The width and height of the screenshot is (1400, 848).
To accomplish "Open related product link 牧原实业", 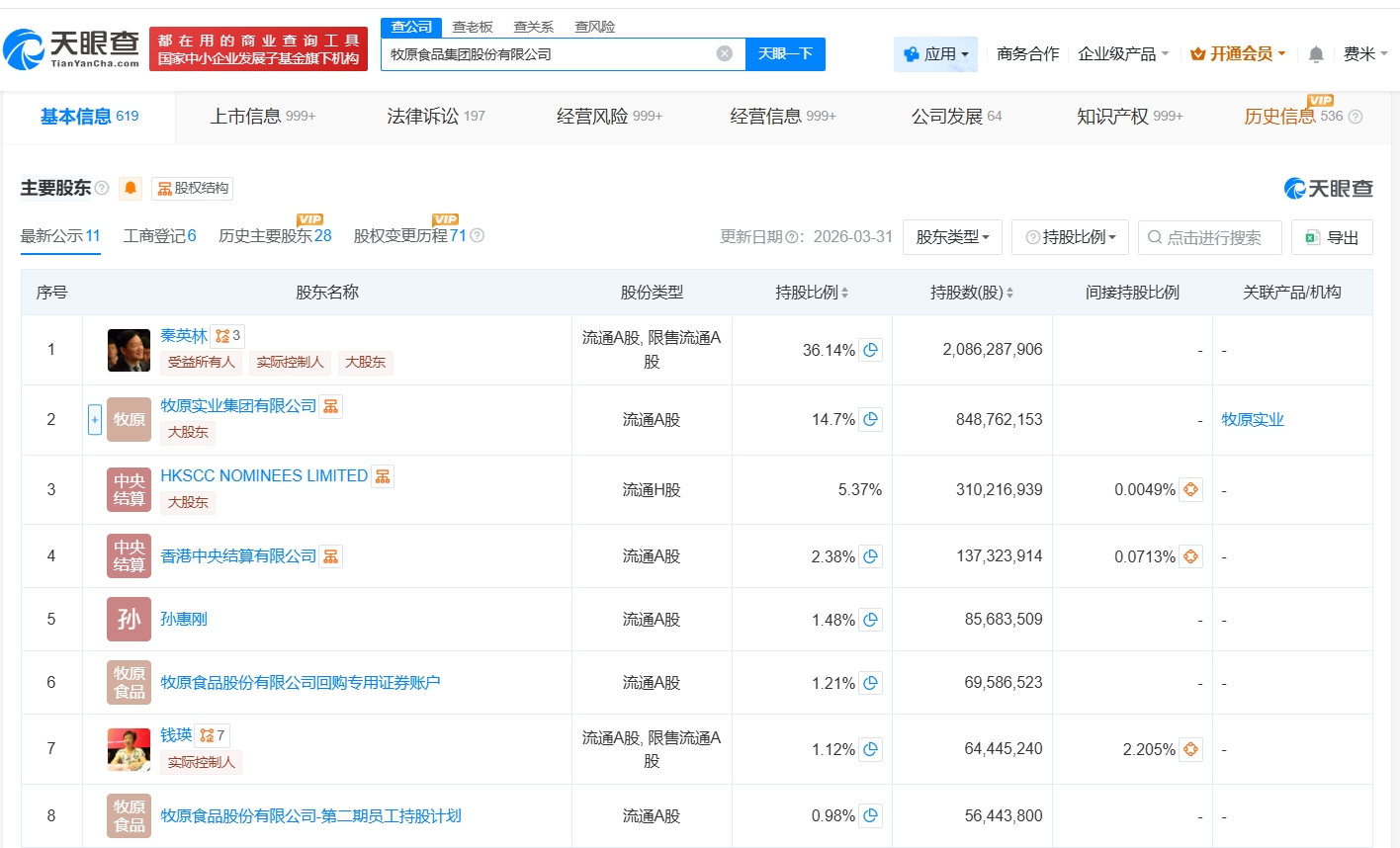I will tap(1253, 419).
